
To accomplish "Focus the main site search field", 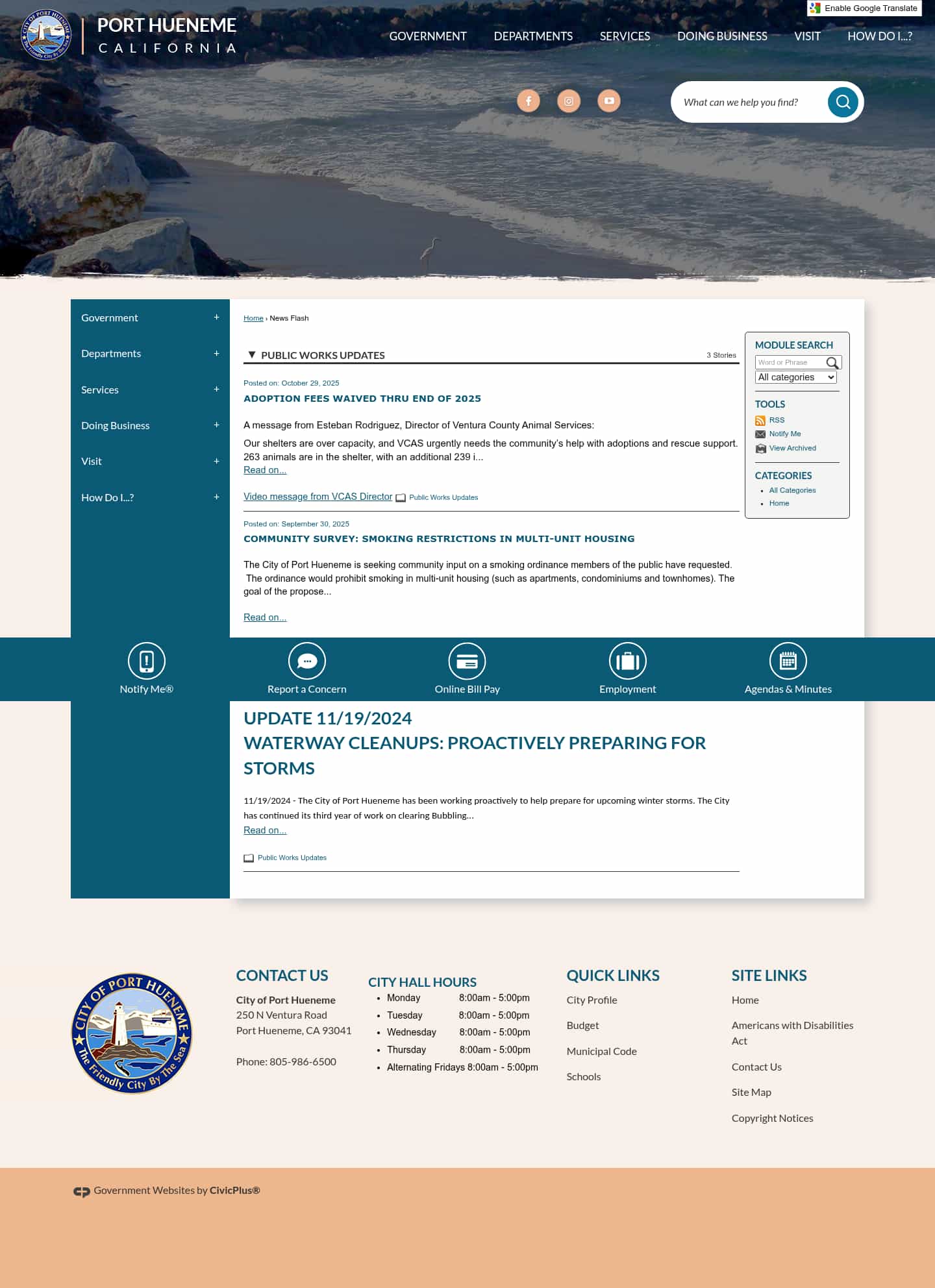I will tap(750, 102).
